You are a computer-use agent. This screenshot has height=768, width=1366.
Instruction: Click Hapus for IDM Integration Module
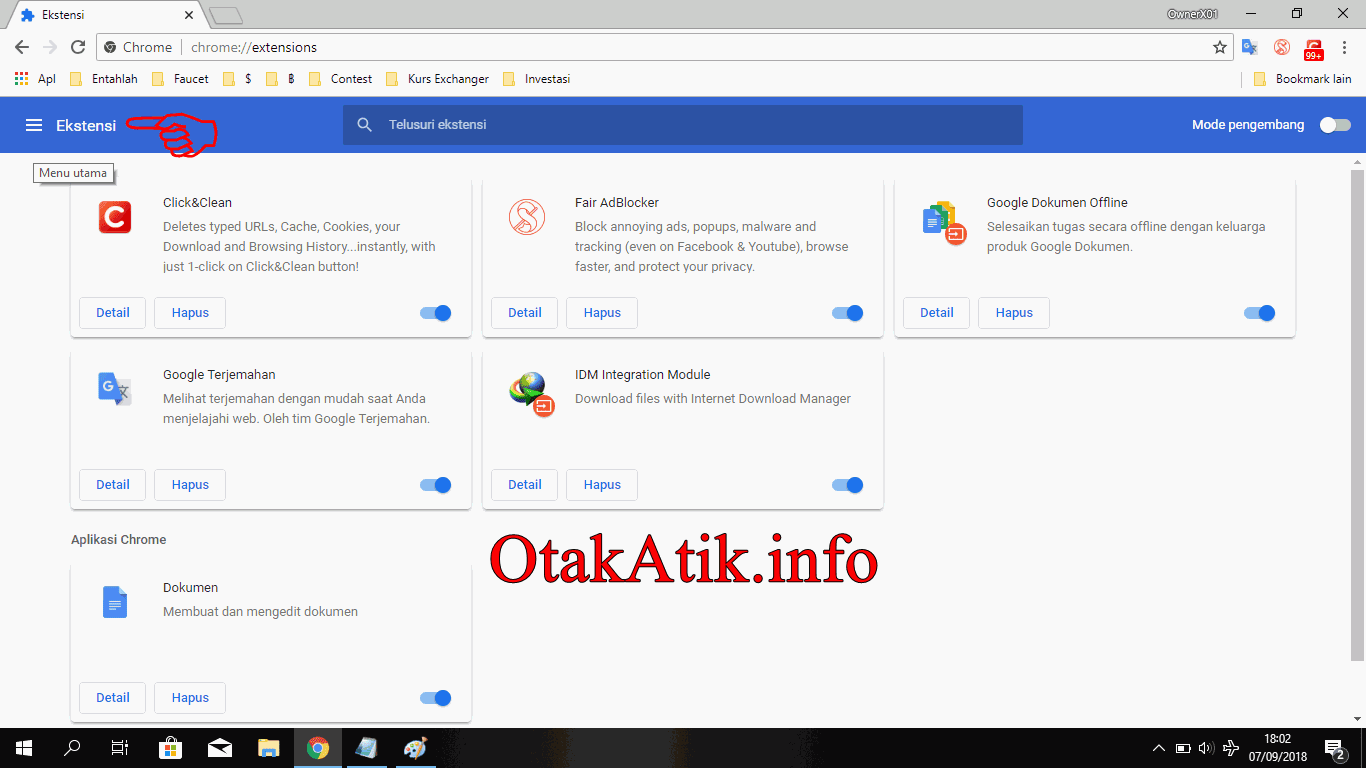coord(602,485)
